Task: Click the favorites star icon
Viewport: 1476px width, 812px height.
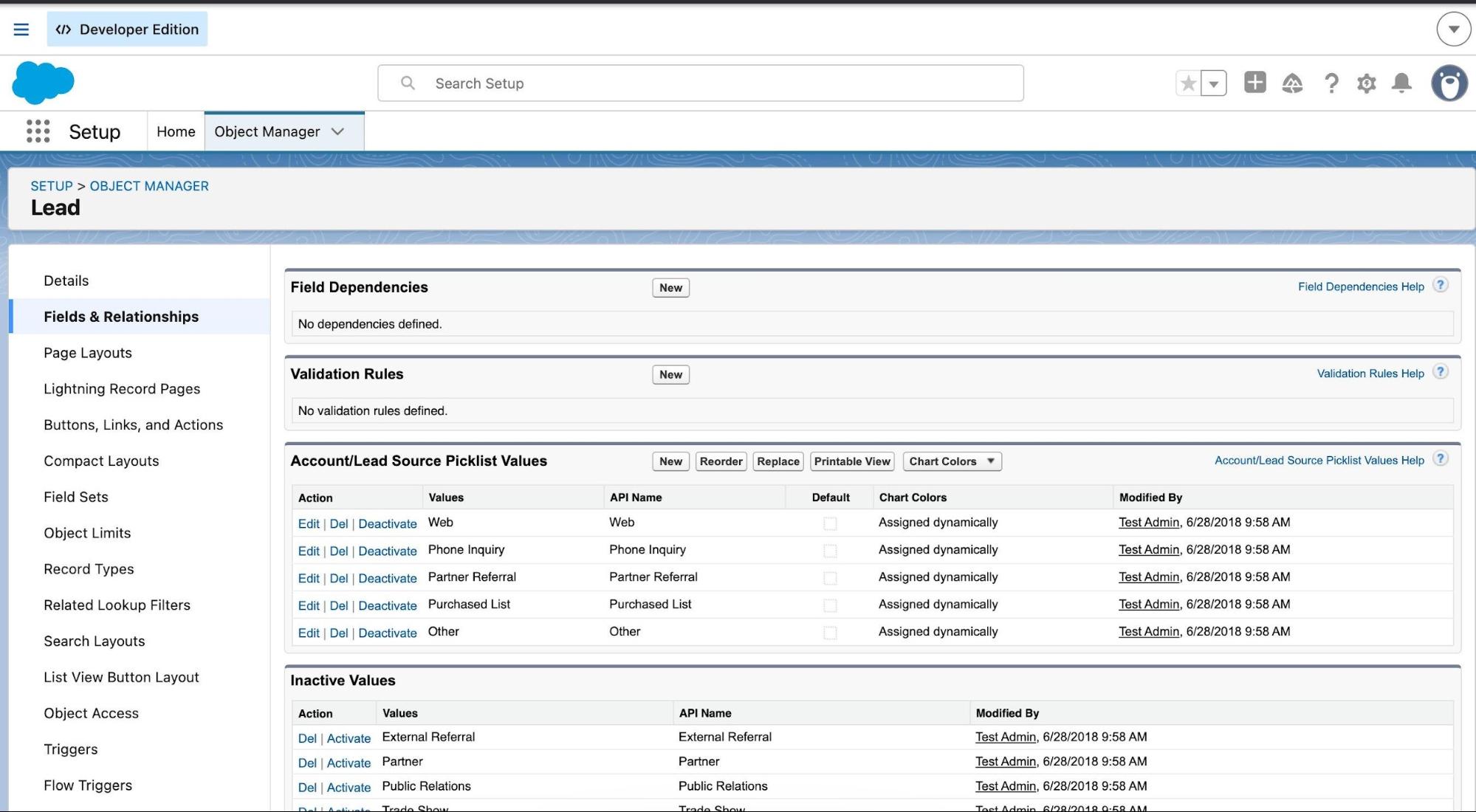Action: pyautogui.click(x=1188, y=83)
